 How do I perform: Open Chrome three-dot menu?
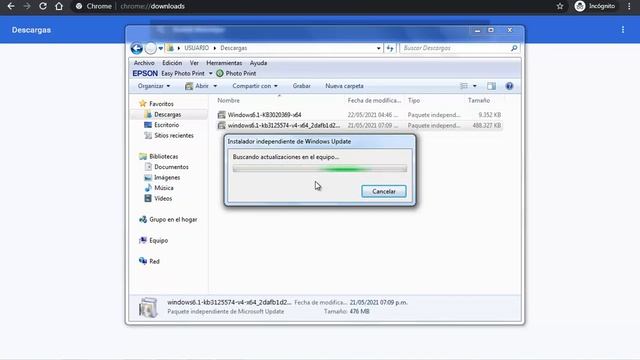pos(629,6)
